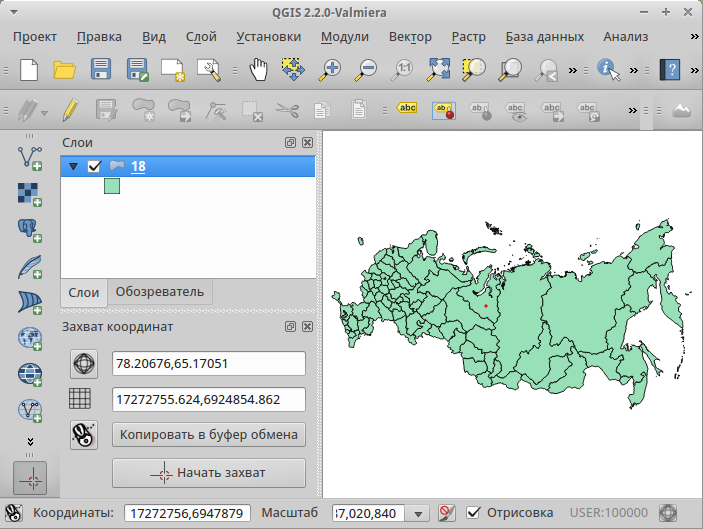The image size is (703, 529).
Task: Toggle the Отрисовка render checkbox
Action: coord(475,513)
